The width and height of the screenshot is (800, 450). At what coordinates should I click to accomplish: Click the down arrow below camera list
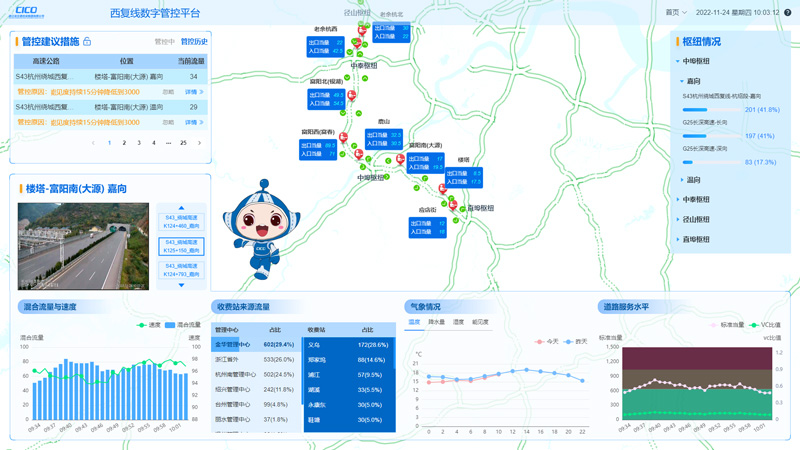(181, 285)
